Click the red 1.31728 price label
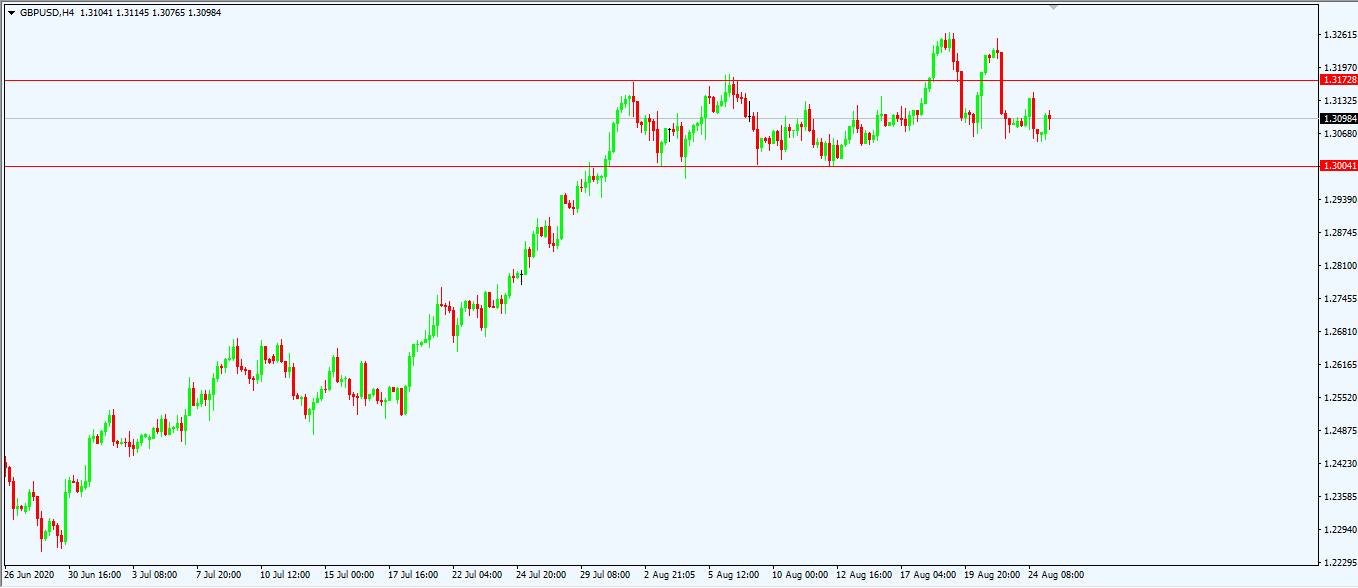 click(x=1339, y=80)
